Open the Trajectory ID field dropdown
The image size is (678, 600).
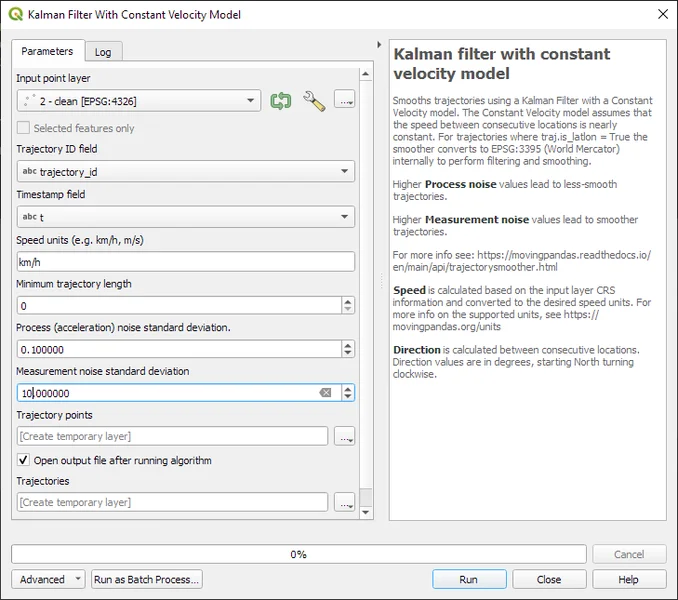coord(186,171)
